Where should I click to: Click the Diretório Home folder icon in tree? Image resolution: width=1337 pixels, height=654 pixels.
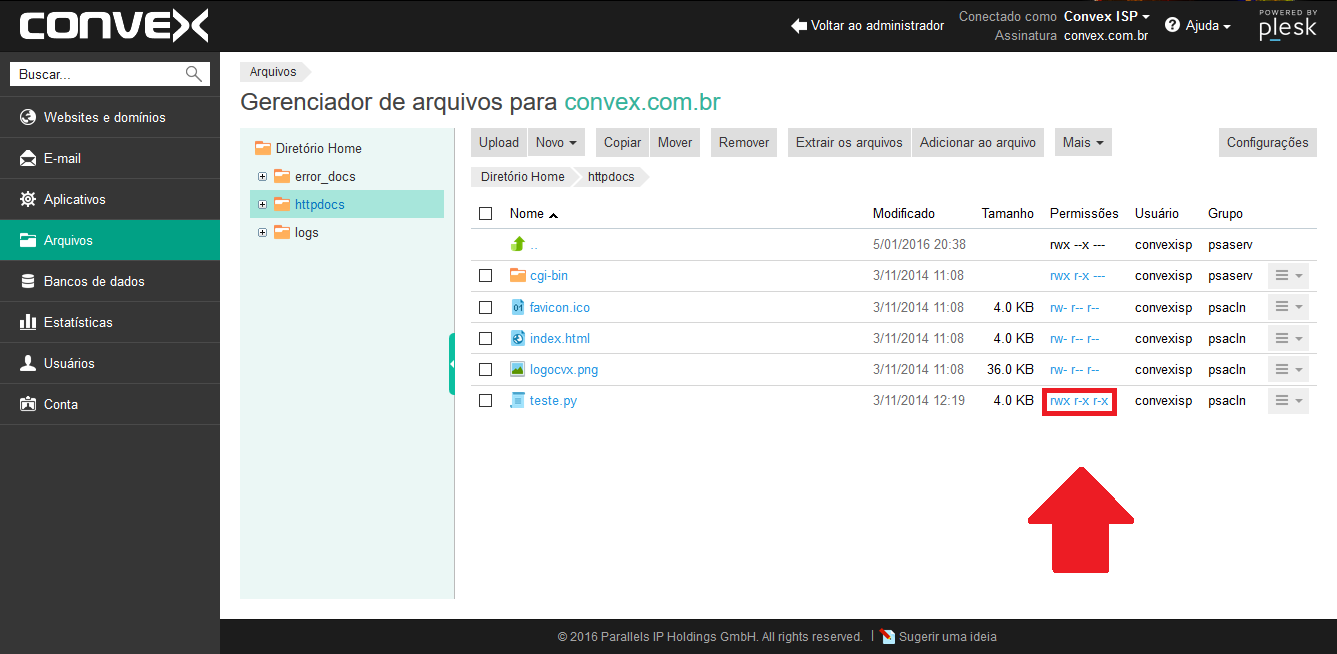coord(263,148)
